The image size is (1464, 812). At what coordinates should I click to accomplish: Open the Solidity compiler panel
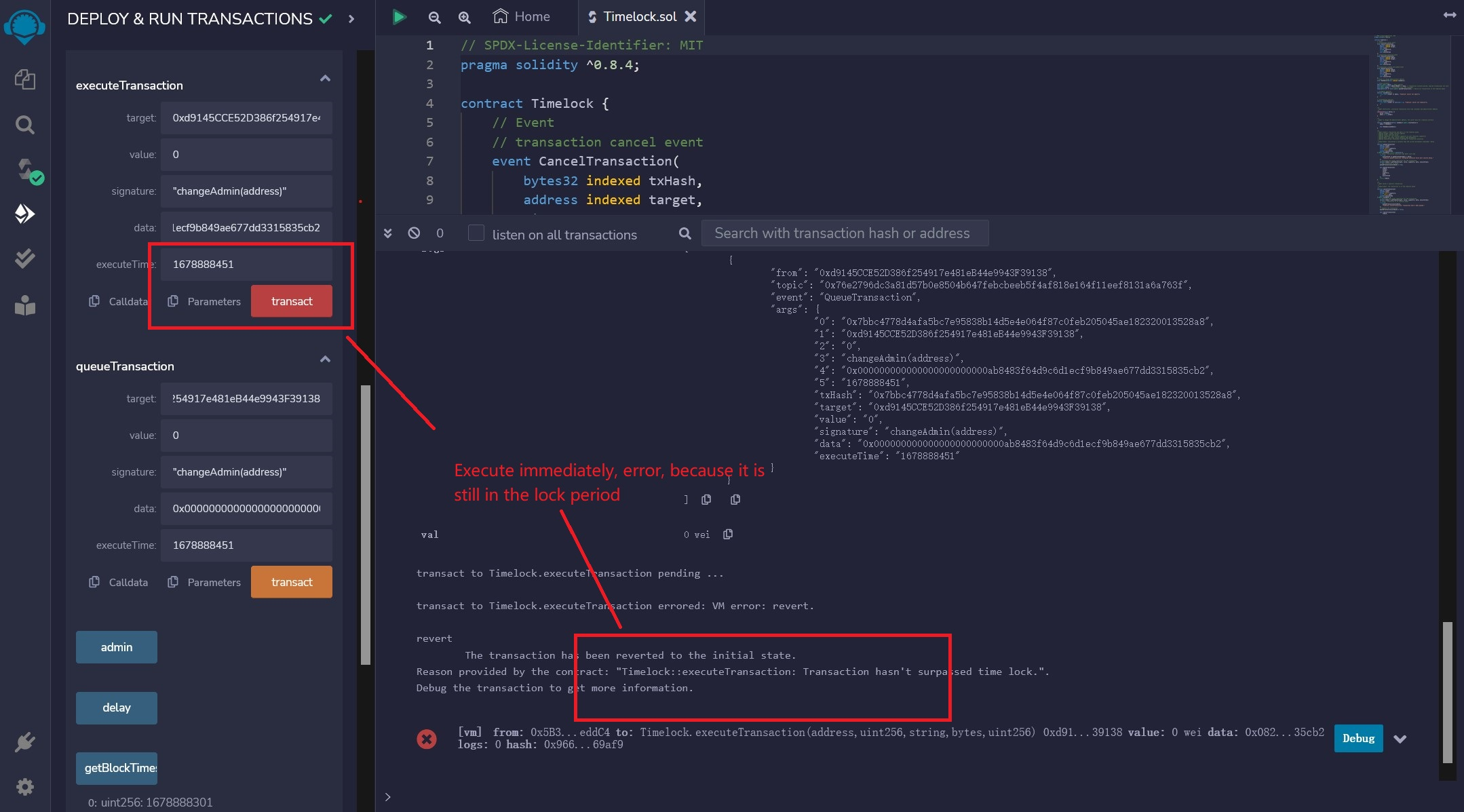pyautogui.click(x=25, y=170)
